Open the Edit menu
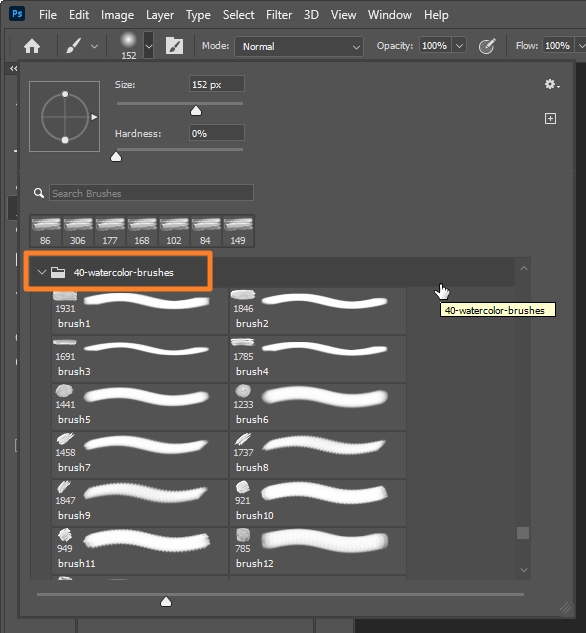The image size is (586, 633). click(79, 15)
